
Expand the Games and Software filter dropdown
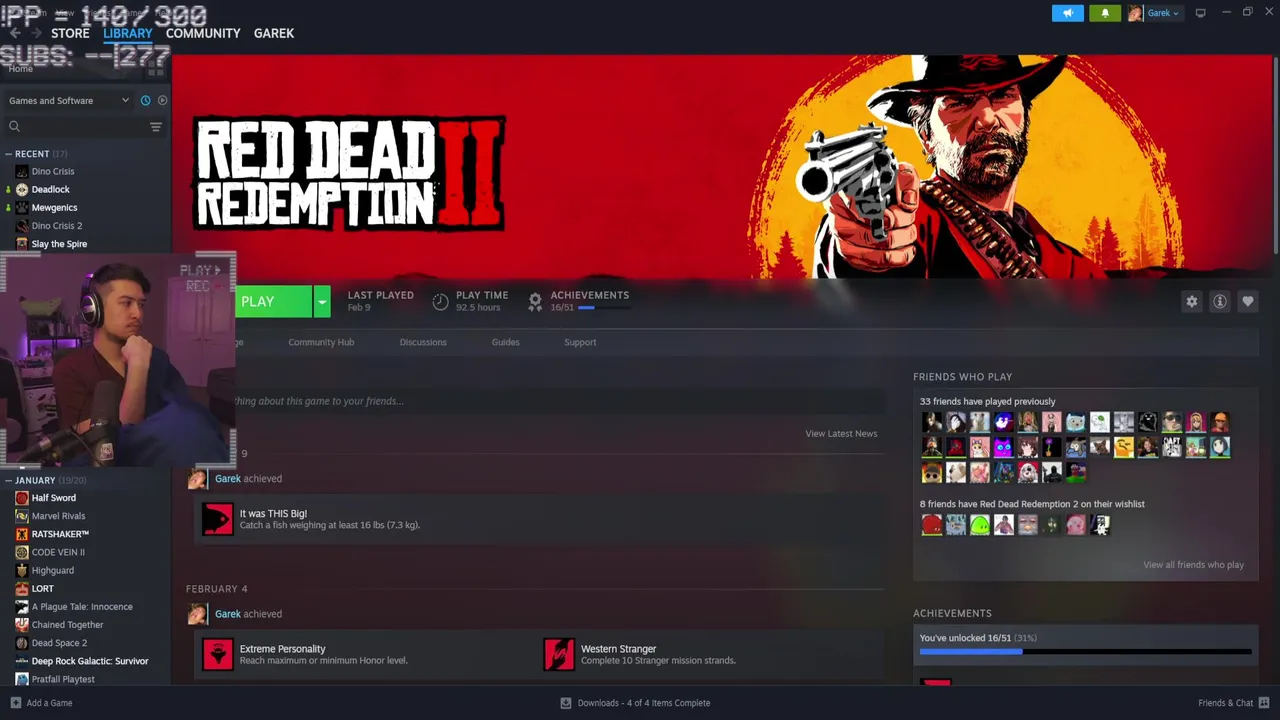click(x=68, y=100)
